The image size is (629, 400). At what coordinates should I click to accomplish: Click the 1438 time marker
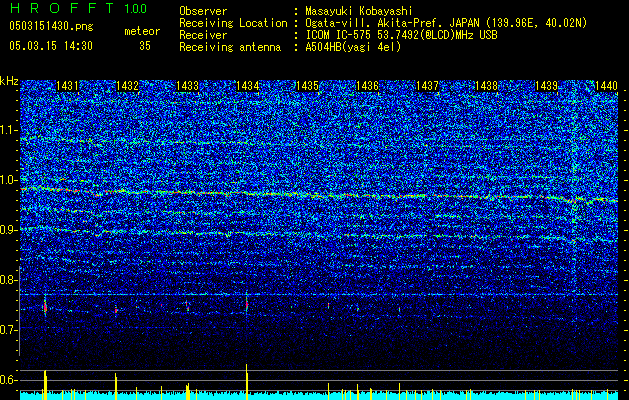pos(487,86)
